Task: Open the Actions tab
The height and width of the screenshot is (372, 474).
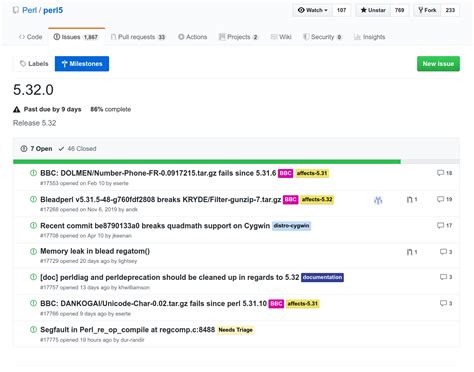Action: coord(193,37)
